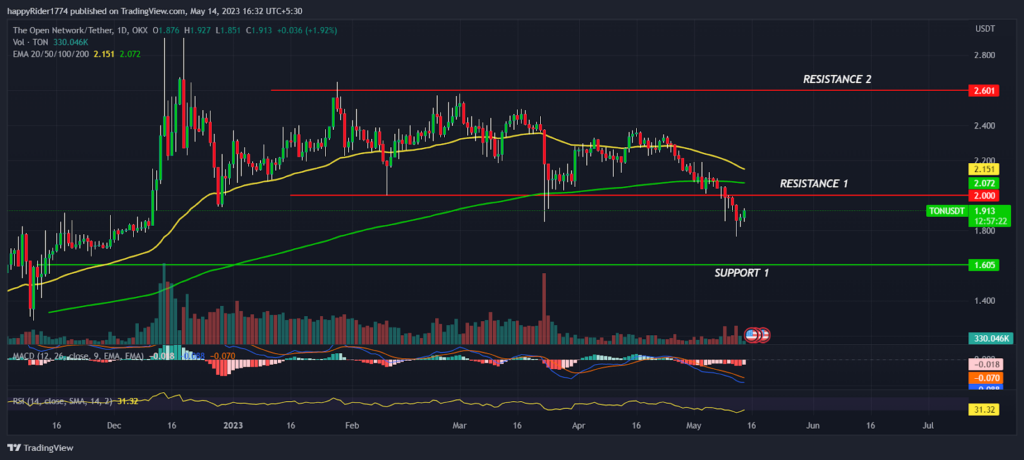Click the yellow 2.151 price scale label

tap(985, 169)
